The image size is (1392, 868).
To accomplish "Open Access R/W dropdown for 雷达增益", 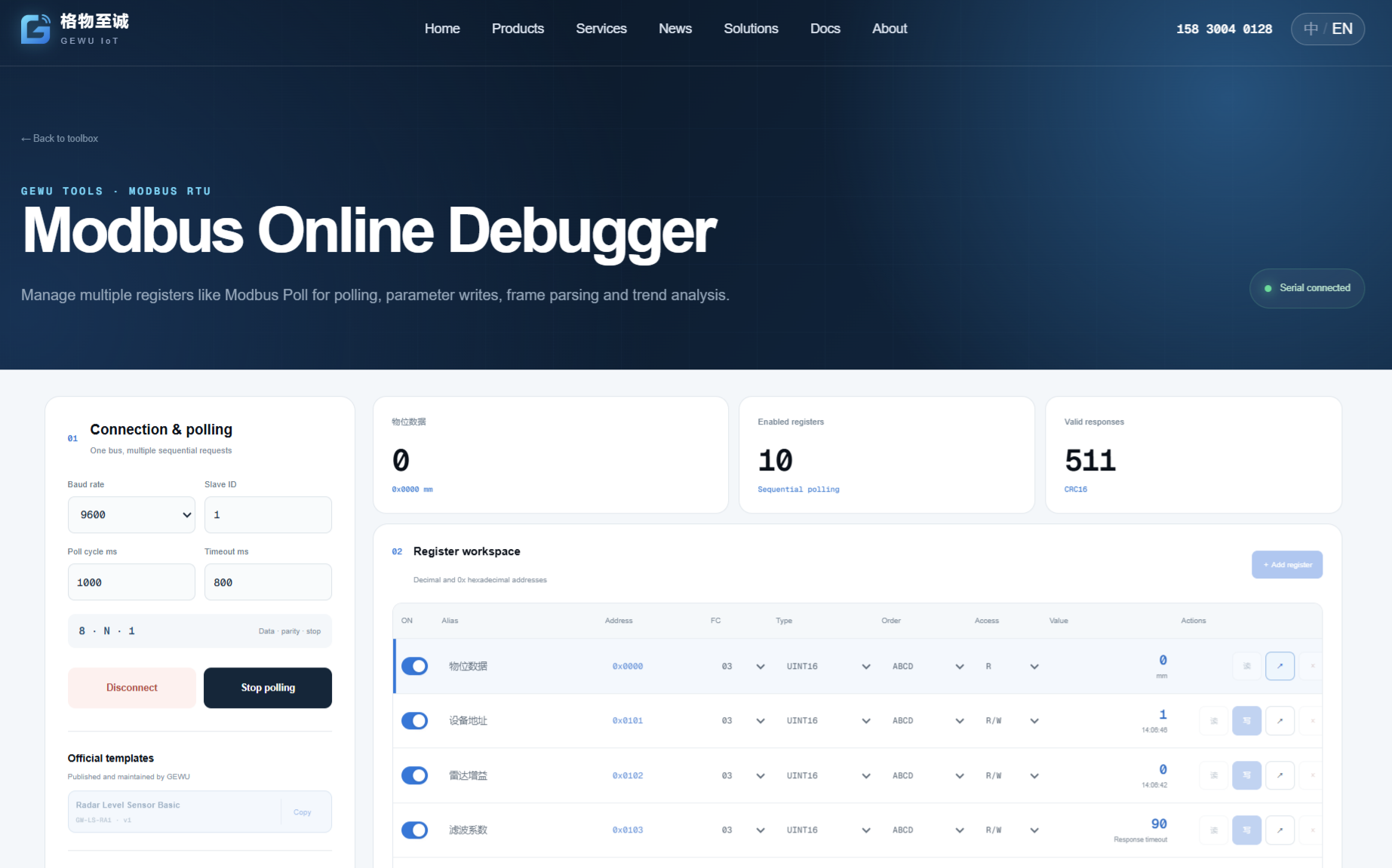I will pos(1012,776).
